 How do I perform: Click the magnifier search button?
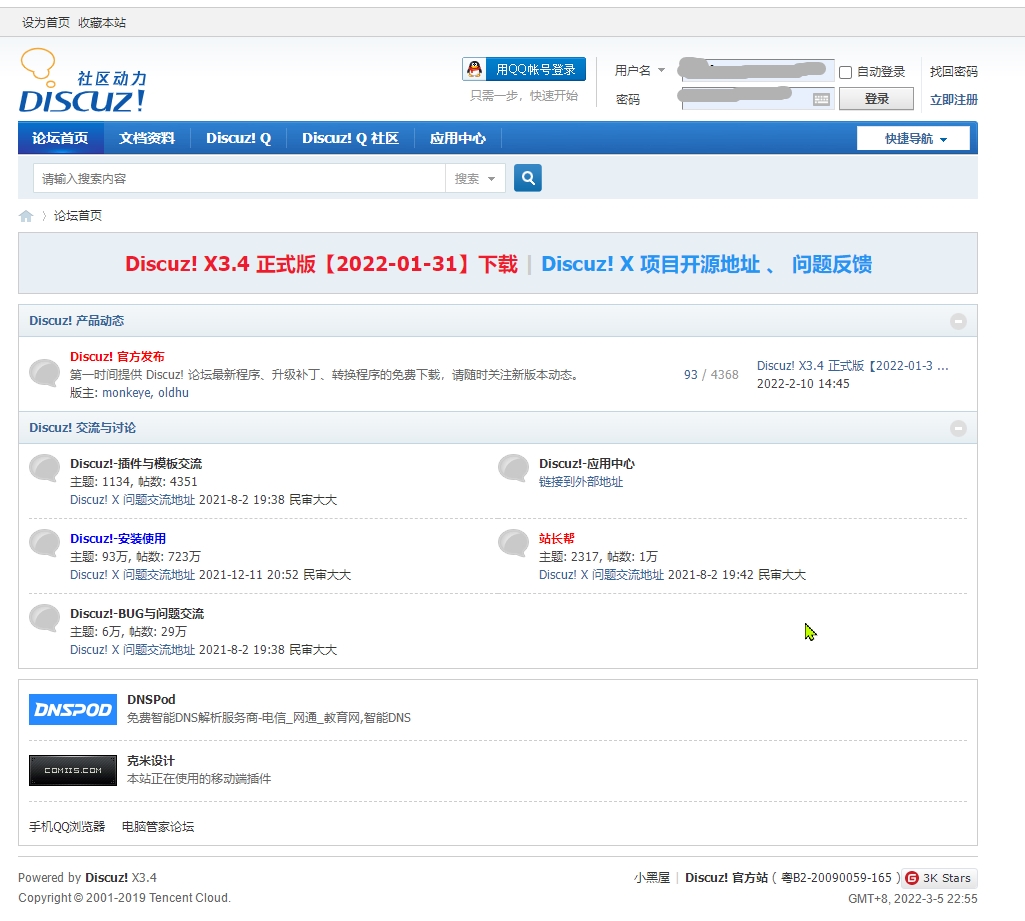(x=528, y=178)
